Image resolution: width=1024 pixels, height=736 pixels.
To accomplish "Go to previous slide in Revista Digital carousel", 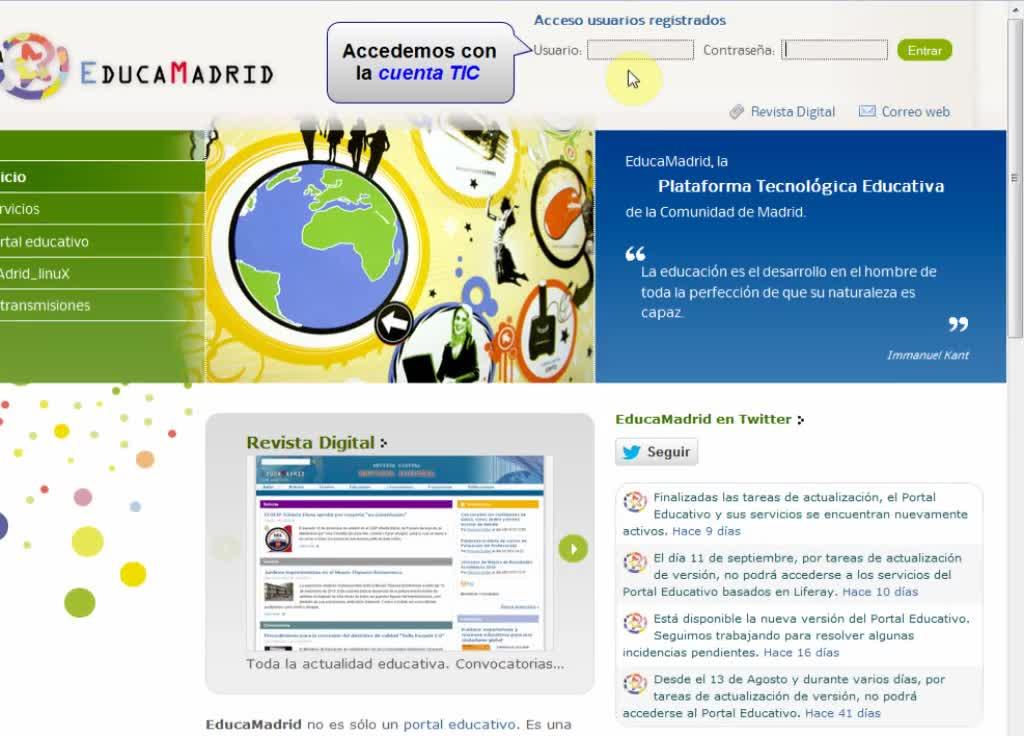I will coord(227,547).
